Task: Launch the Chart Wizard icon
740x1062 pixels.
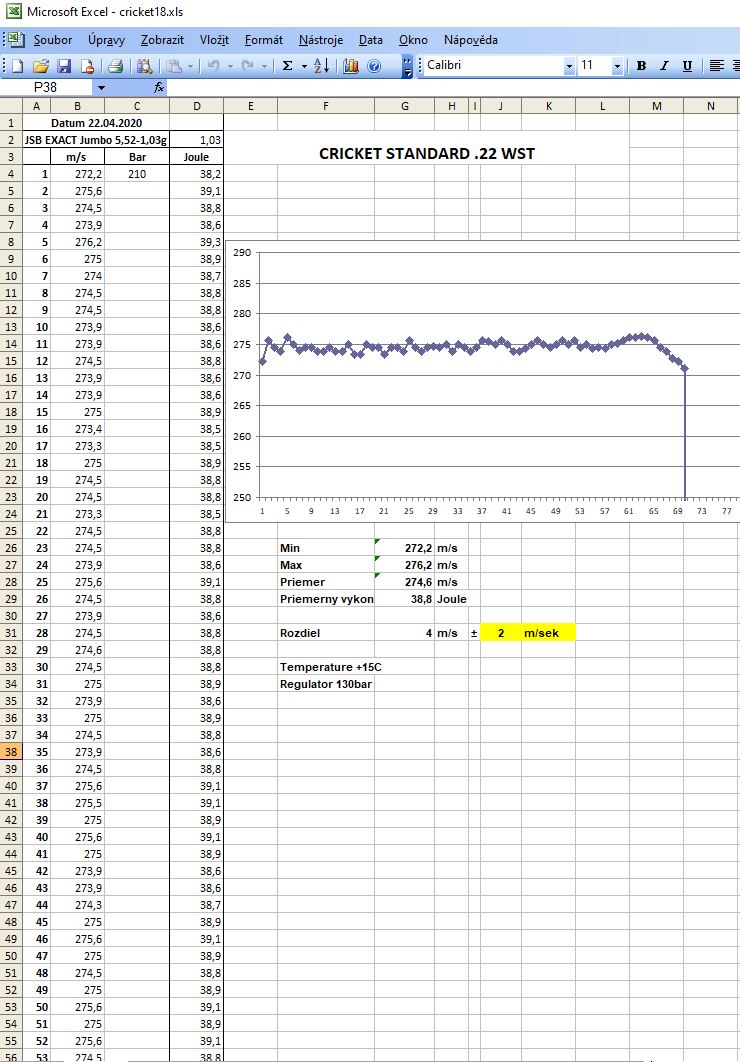Action: click(351, 66)
